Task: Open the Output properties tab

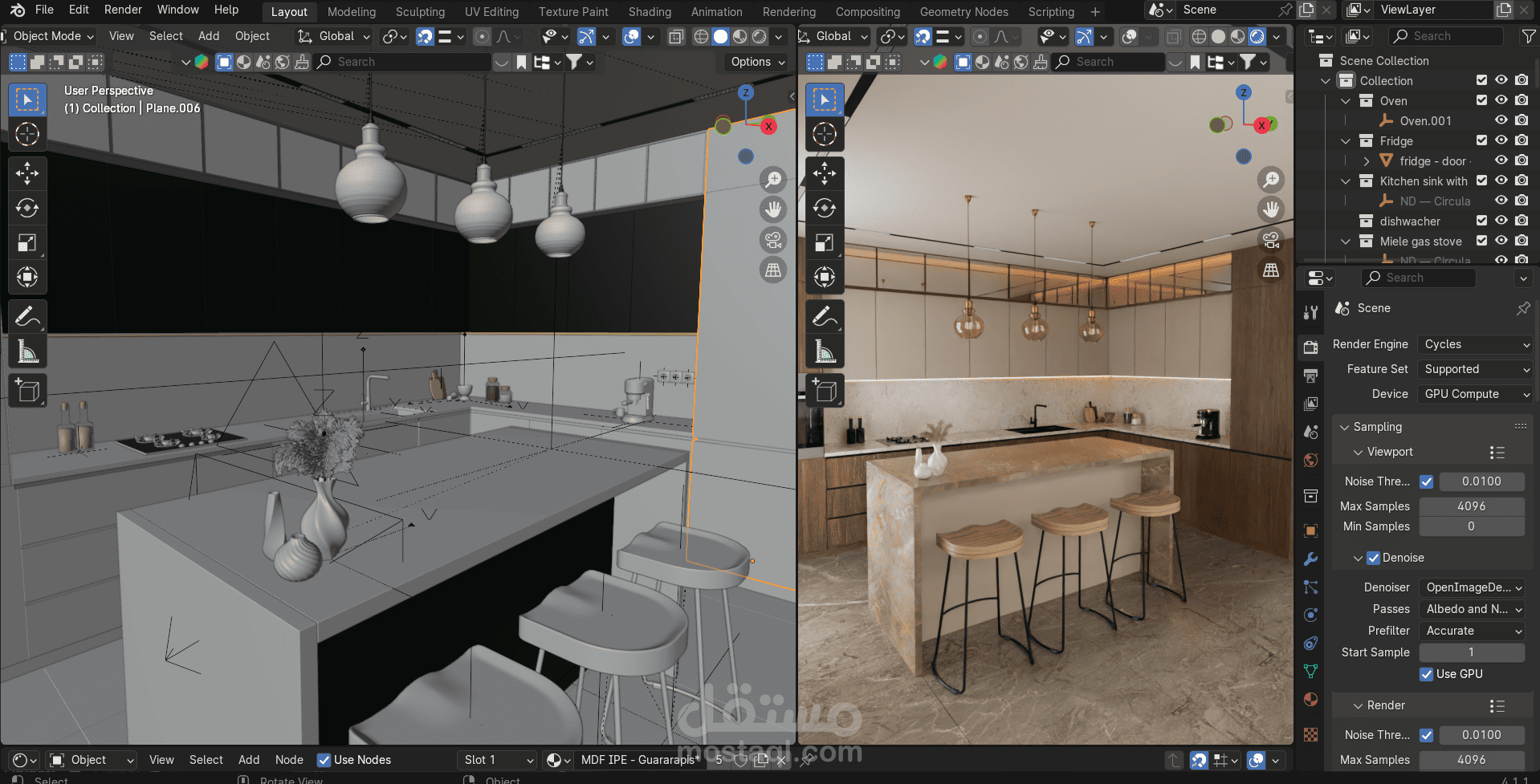Action: 1311,376
